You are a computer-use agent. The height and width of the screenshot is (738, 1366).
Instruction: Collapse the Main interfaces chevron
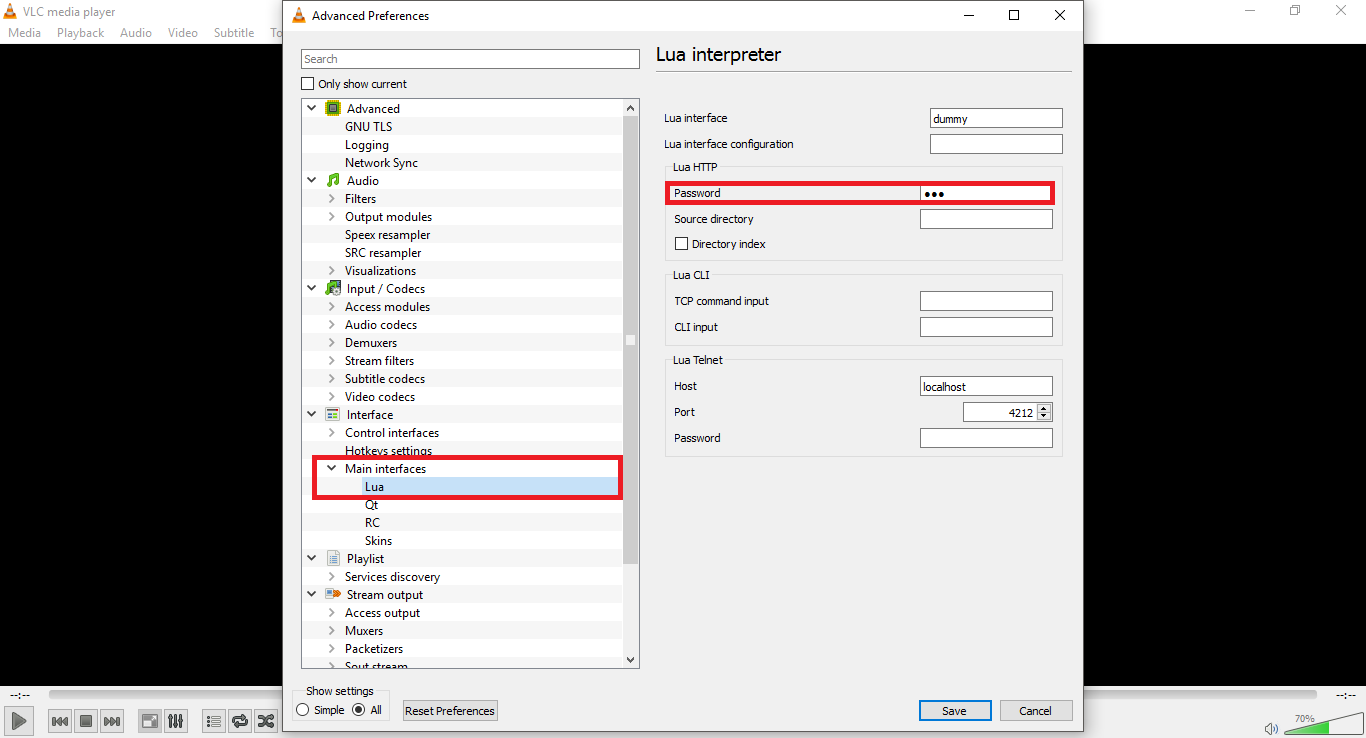(331, 468)
